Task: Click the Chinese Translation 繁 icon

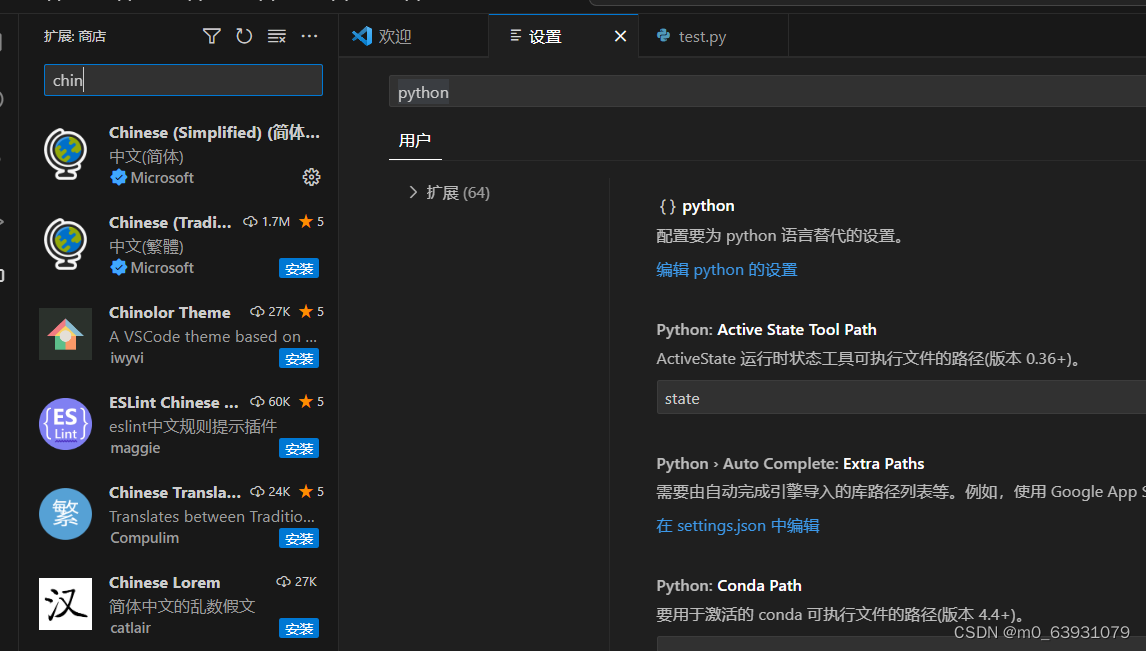Action: click(x=66, y=514)
